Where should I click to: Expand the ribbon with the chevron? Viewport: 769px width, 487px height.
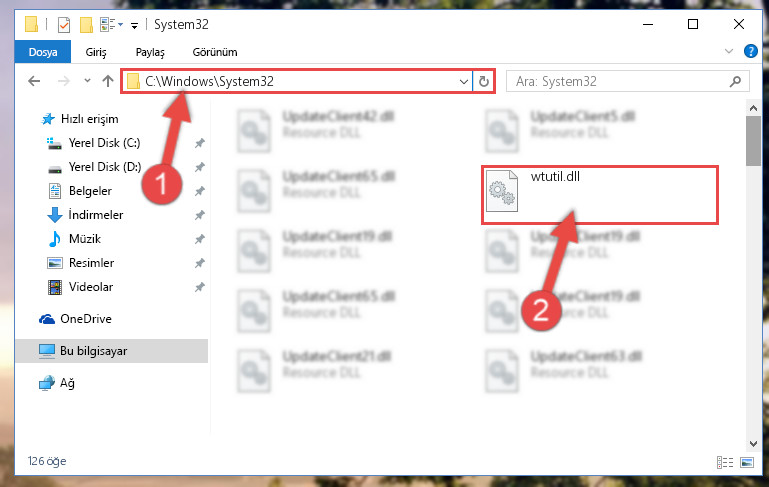729,51
